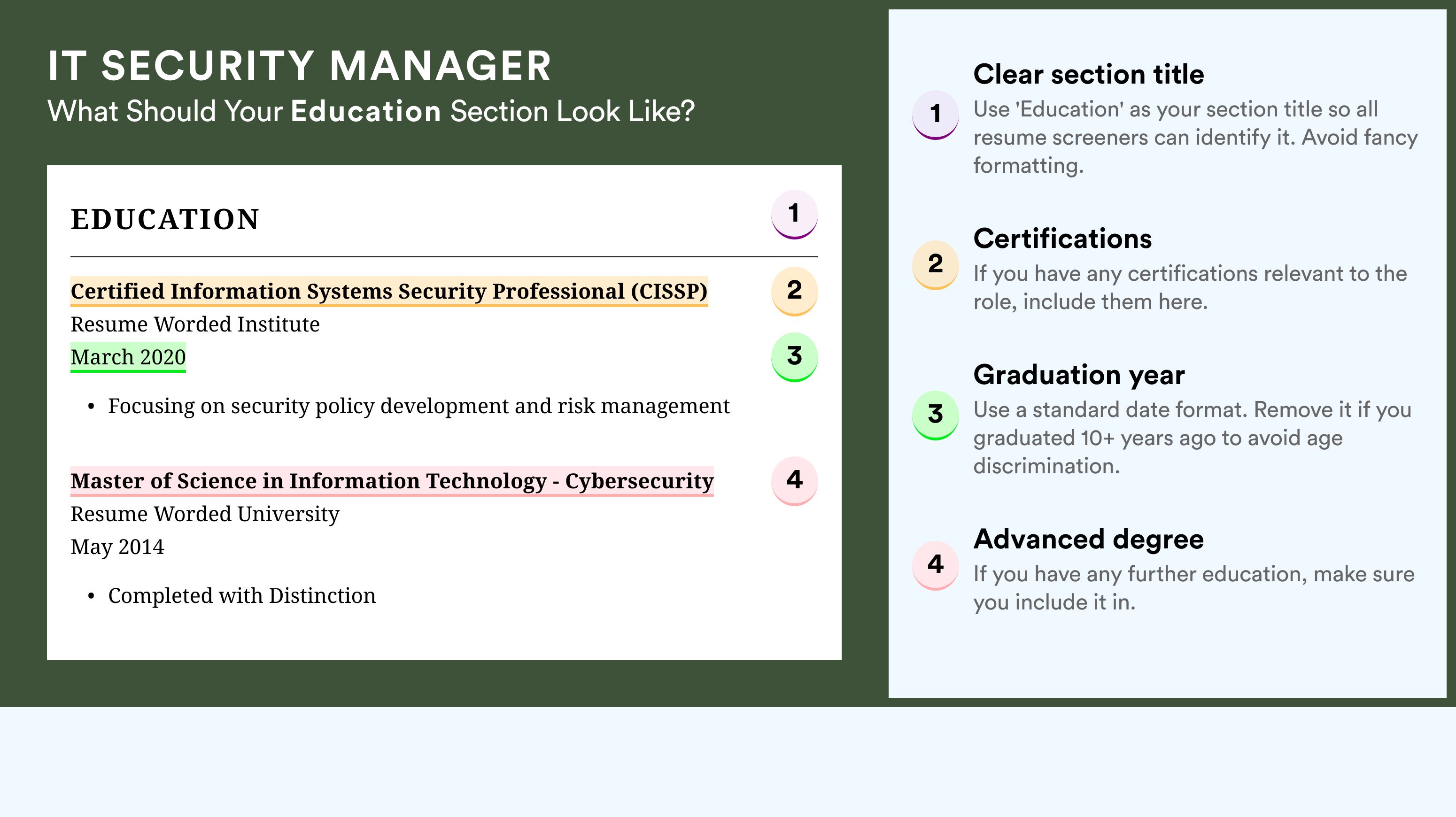Click the 'Clear section title' heading
The image size is (1456, 817).
click(x=1089, y=75)
